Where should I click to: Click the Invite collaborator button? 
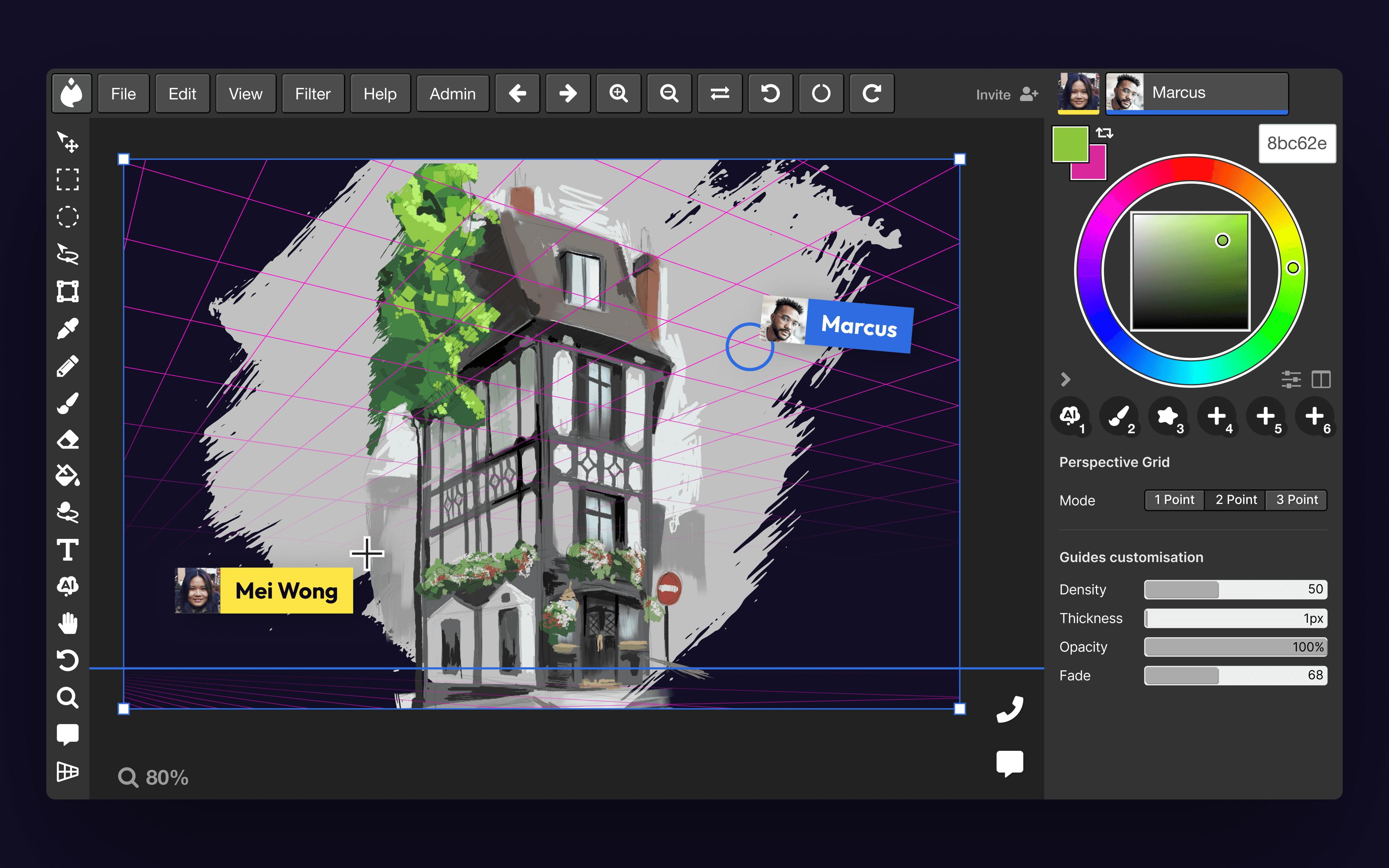tap(1007, 95)
